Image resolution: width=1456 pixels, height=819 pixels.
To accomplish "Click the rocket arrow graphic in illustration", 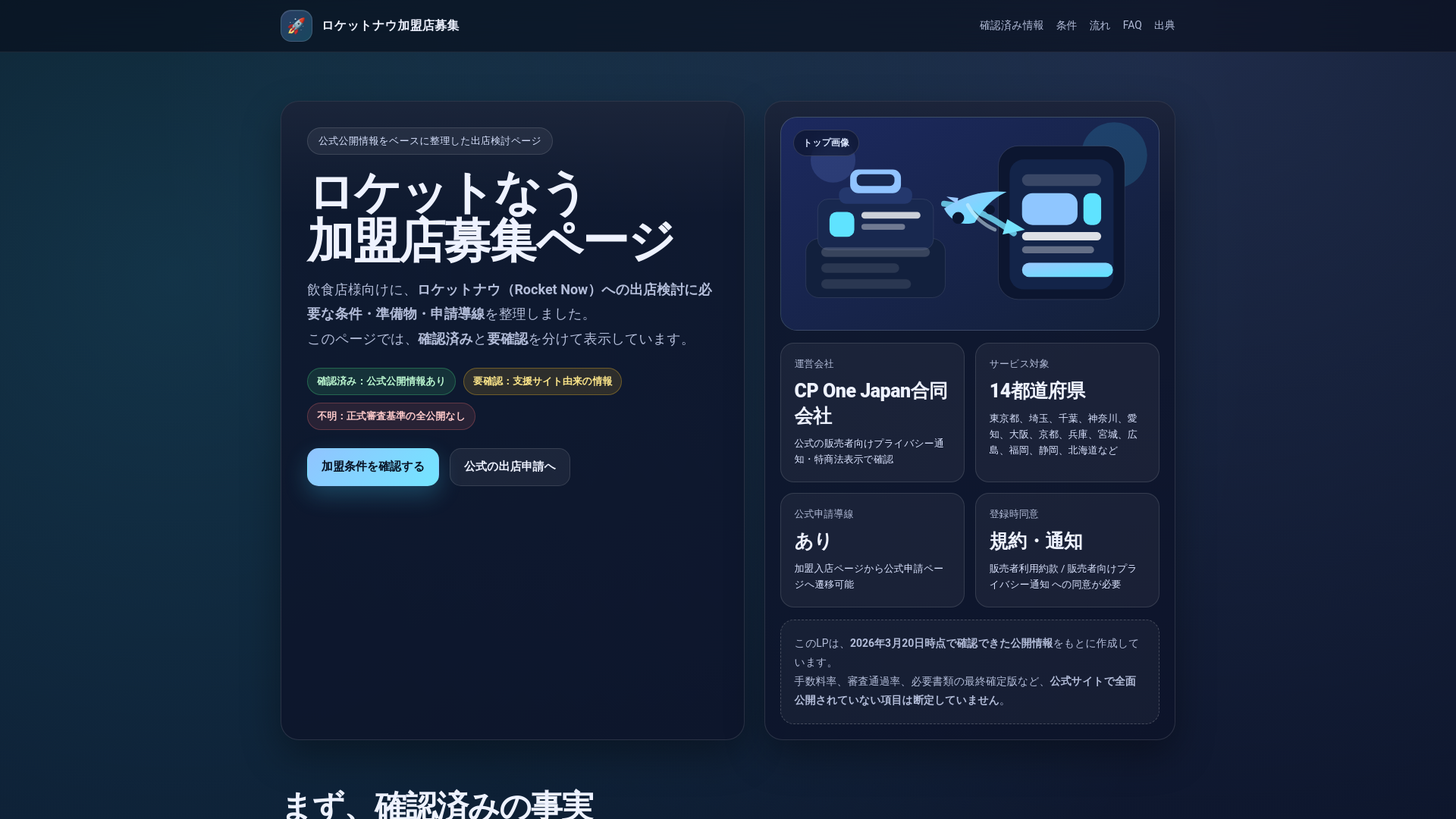I will [x=982, y=212].
